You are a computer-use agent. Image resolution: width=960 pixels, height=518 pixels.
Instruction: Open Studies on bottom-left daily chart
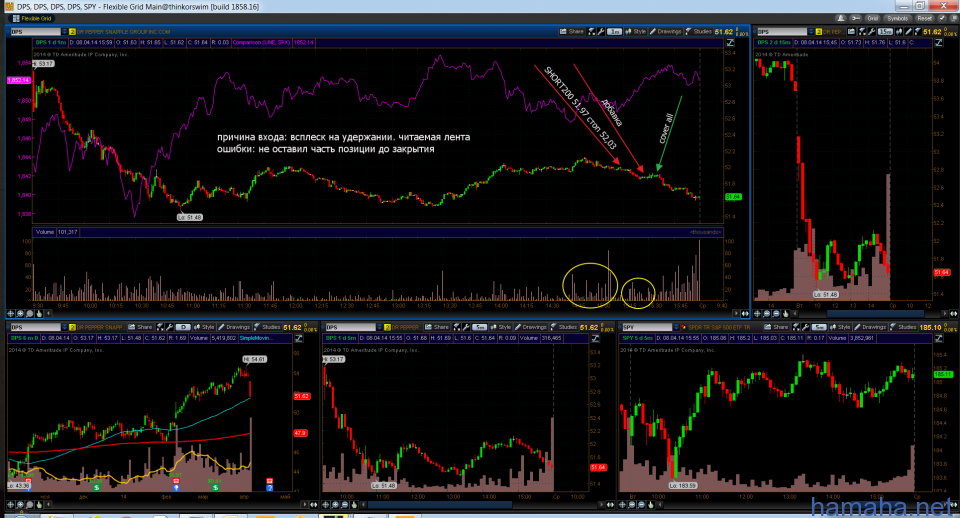tap(266, 327)
